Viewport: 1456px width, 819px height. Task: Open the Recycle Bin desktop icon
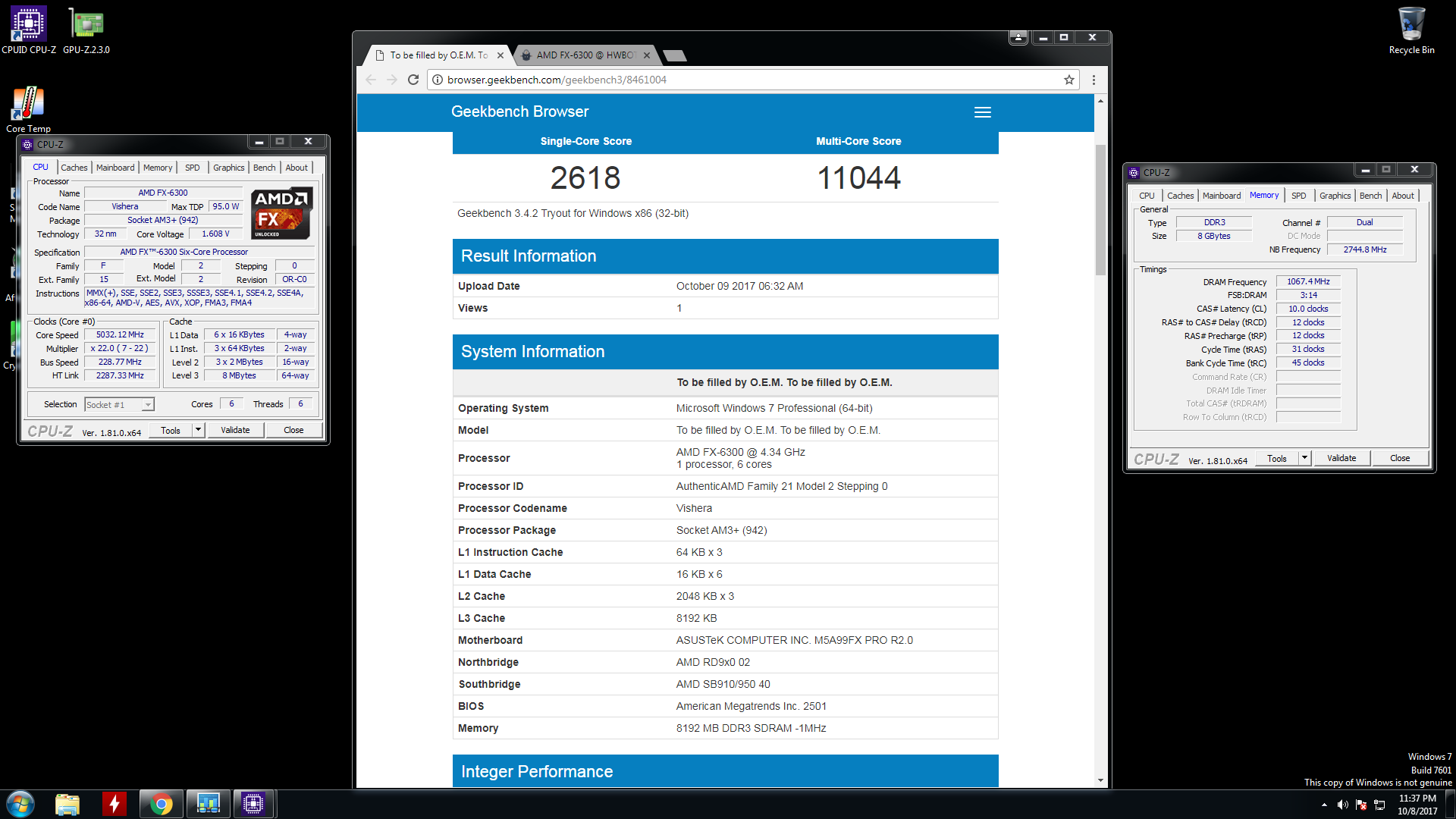point(1411,30)
